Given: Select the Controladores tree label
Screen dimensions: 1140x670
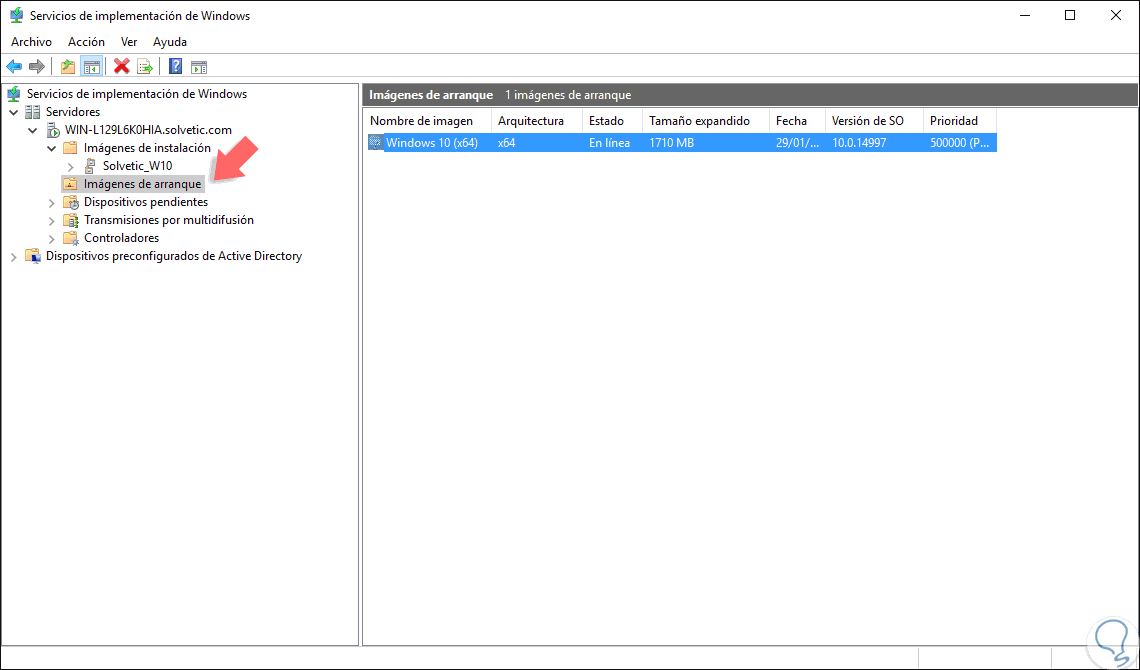Looking at the screenshot, I should 121,238.
